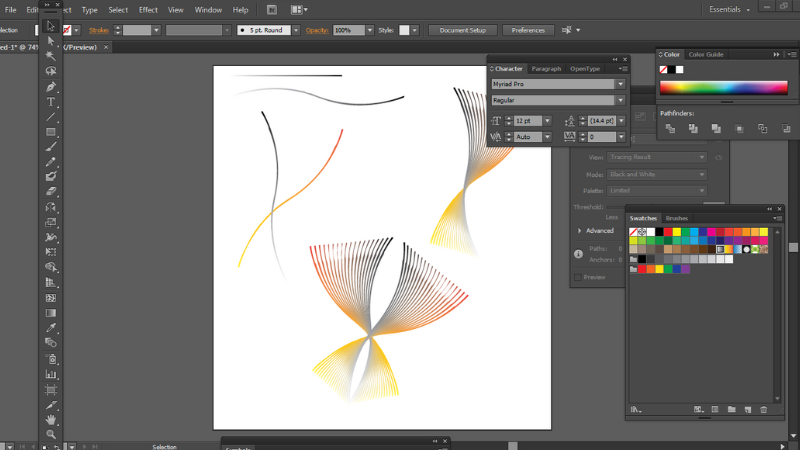Open the Swatch Libraries menu icon
The width and height of the screenshot is (800, 450).
pyautogui.click(x=636, y=410)
